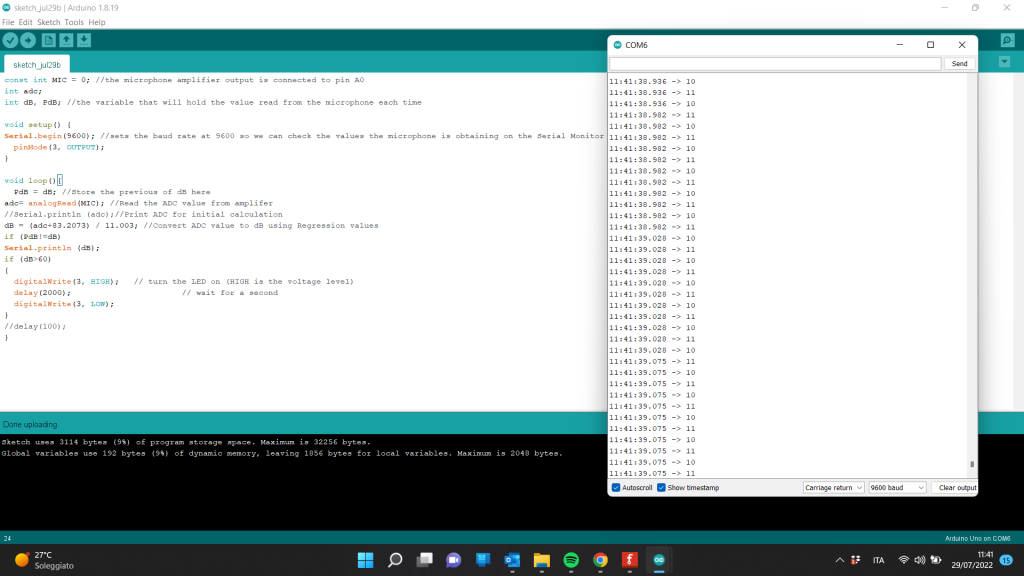Open the tab options arrow dropdown
This screenshot has height=576, width=1024.
tap(1005, 62)
